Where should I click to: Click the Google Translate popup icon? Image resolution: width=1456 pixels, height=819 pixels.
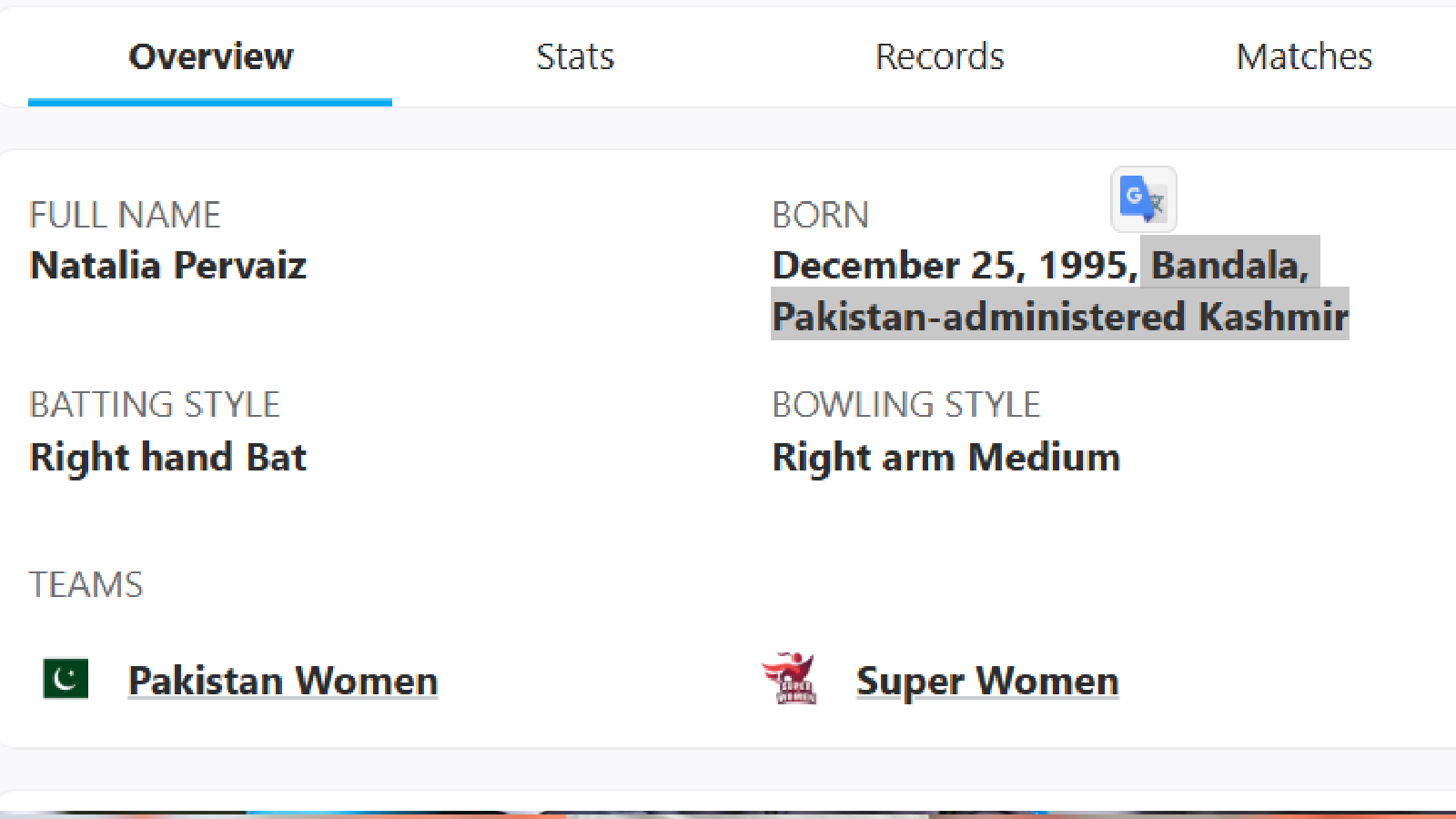pyautogui.click(x=1143, y=198)
